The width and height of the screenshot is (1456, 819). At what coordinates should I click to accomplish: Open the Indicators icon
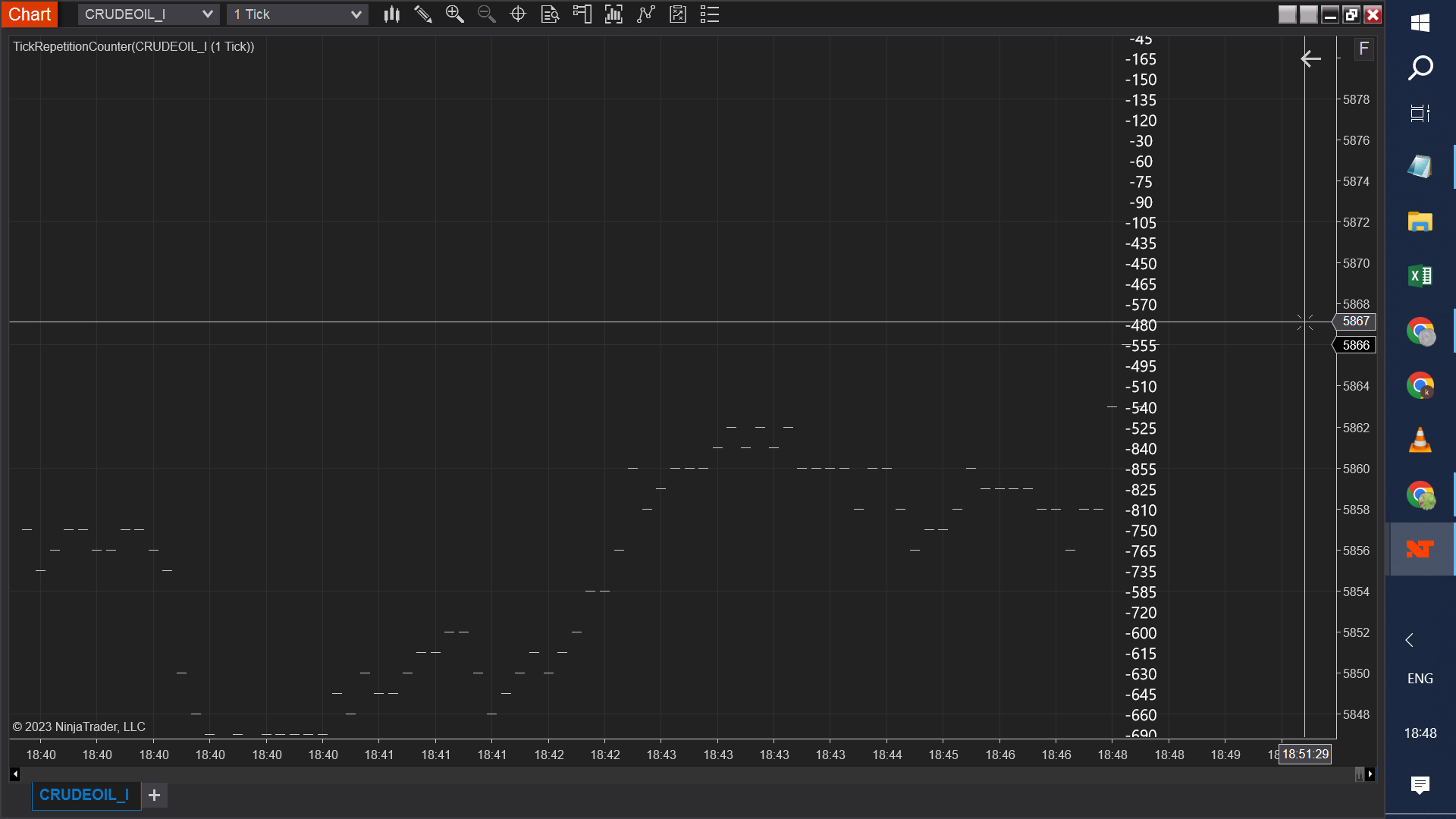[x=613, y=14]
